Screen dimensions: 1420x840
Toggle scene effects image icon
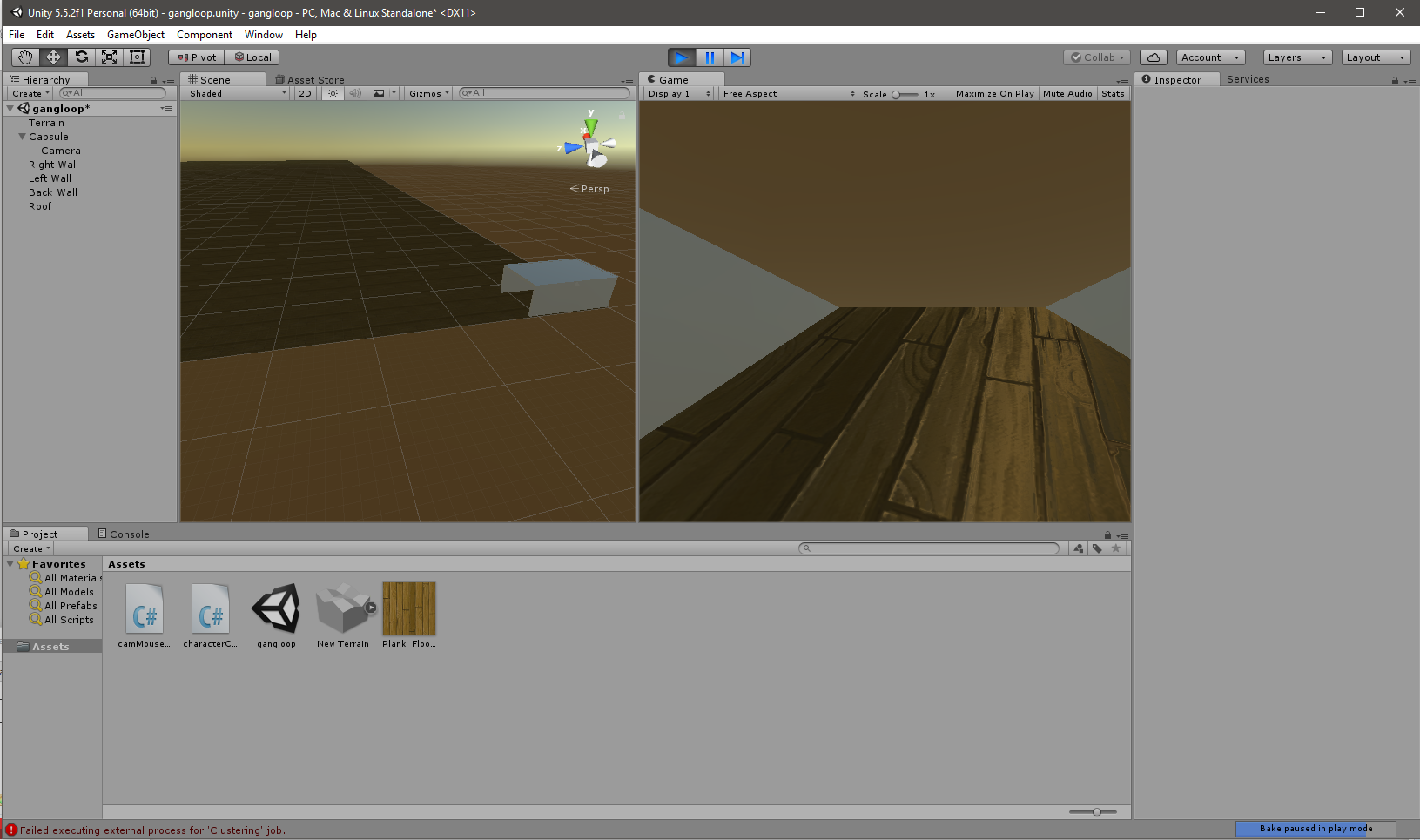pos(379,93)
